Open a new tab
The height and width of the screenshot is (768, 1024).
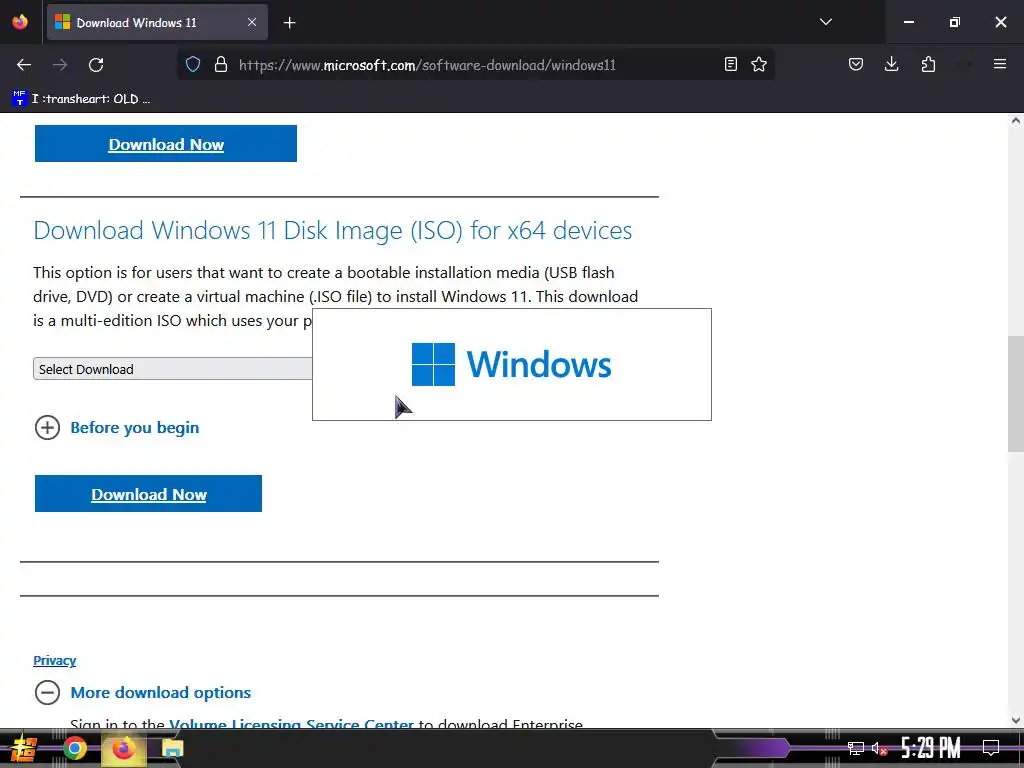tap(289, 23)
